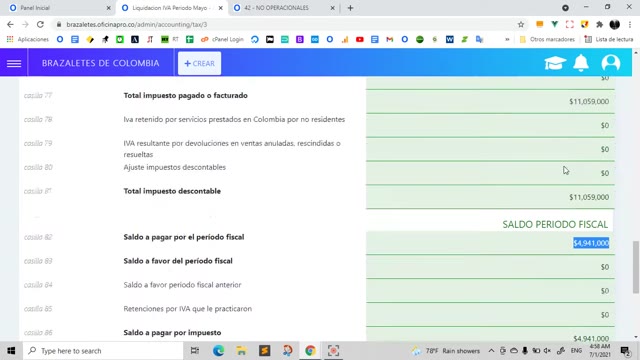This screenshot has width=640, height=360.
Task: Click 'Saldo a pagar por el período fiscal' label
Action: tap(184, 237)
